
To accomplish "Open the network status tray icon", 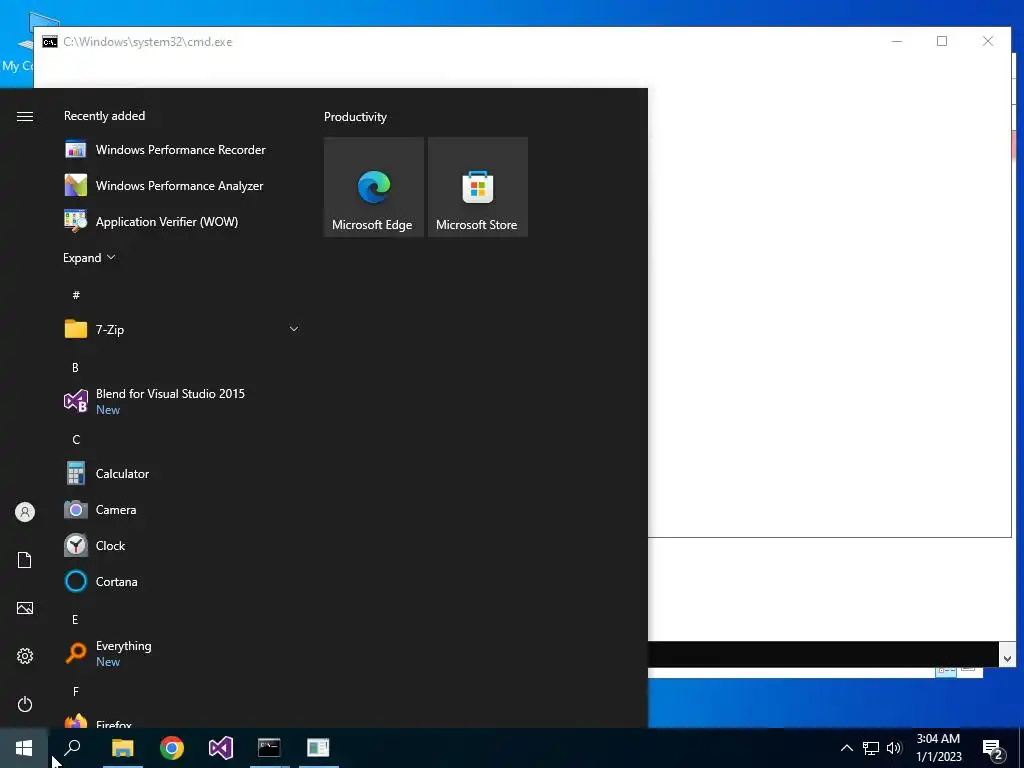I will tap(871, 748).
